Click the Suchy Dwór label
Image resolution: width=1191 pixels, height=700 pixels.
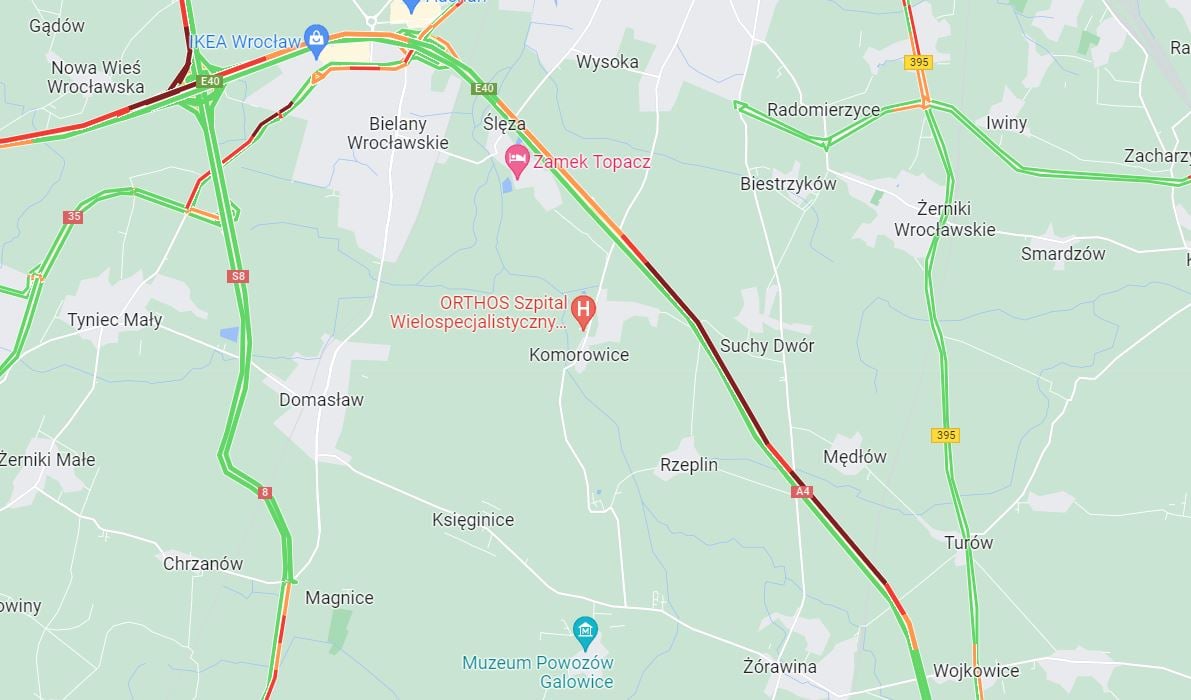click(767, 346)
